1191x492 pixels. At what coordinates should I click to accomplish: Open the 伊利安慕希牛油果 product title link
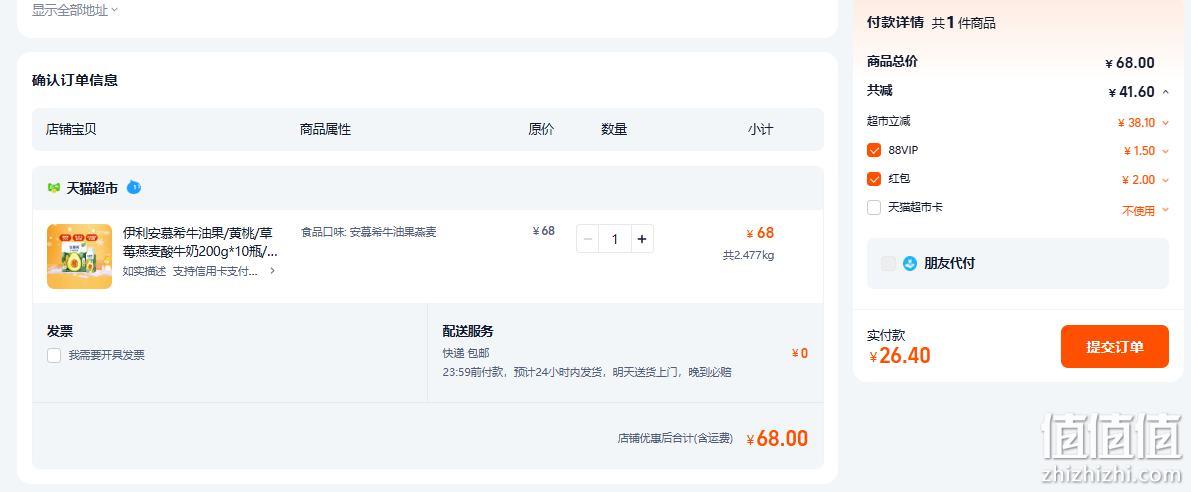(200, 241)
